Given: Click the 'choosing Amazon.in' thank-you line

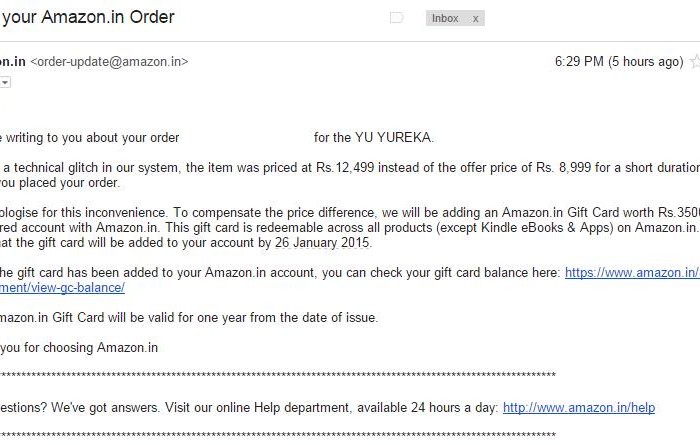Looking at the screenshot, I should [110, 347].
